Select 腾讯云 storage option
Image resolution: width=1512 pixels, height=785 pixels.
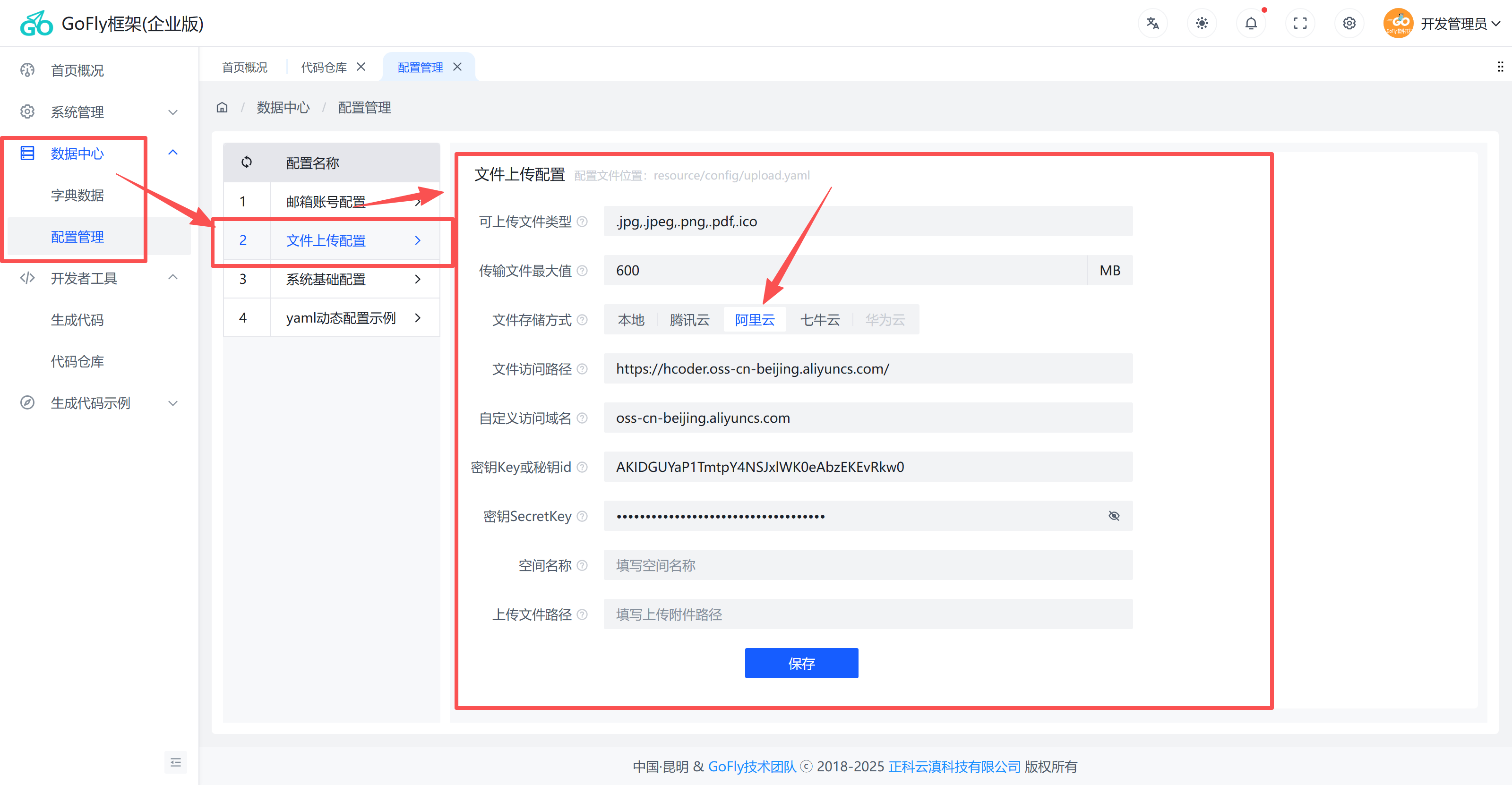pyautogui.click(x=690, y=320)
